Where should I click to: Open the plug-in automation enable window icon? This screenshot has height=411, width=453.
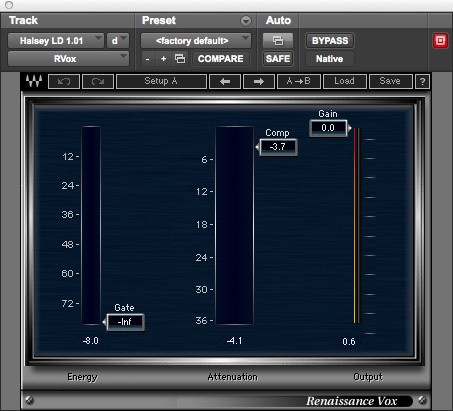[x=278, y=41]
